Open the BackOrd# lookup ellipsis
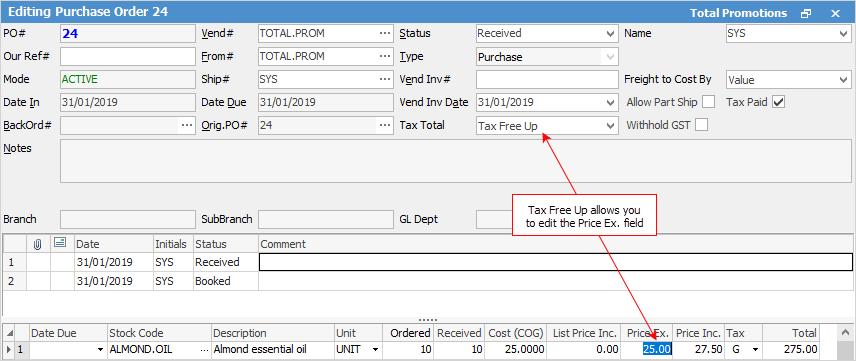The image size is (856, 361). [187, 125]
